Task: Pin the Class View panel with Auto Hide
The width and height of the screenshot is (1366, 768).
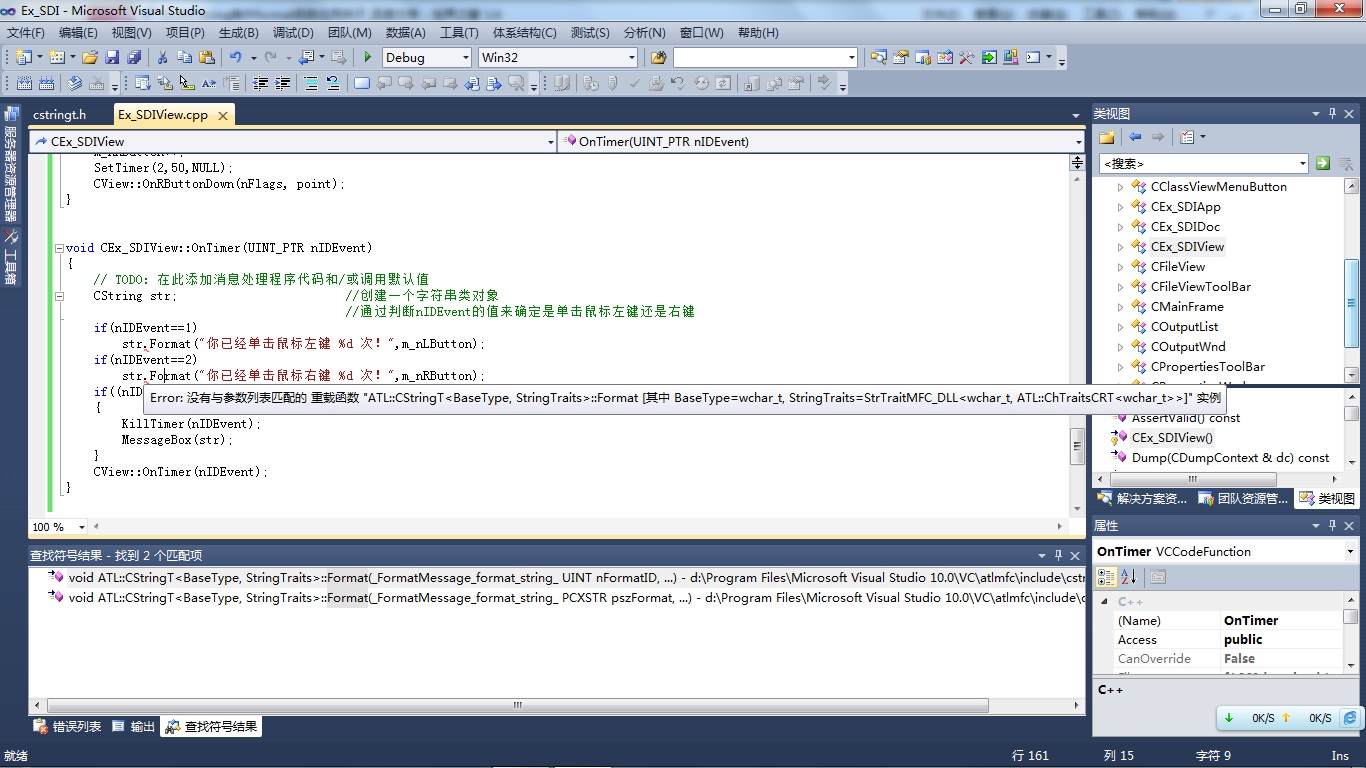Action: pos(1332,114)
